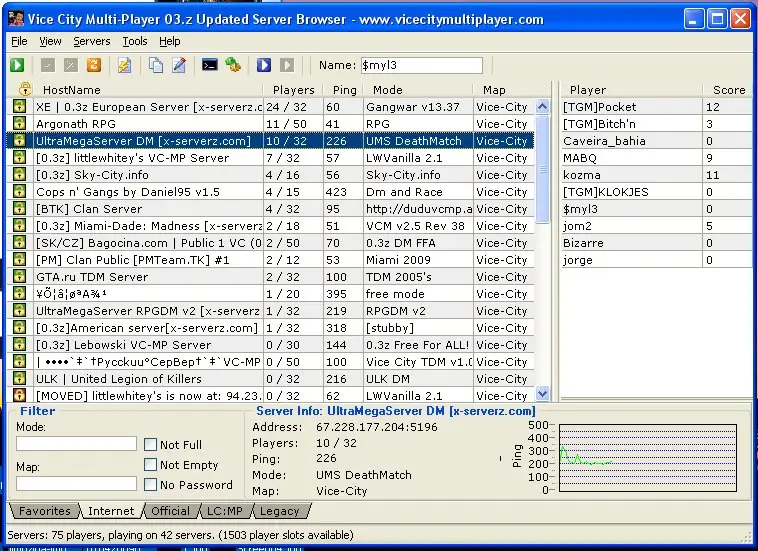Click the server address 67.228.177.204:5196

(377, 427)
